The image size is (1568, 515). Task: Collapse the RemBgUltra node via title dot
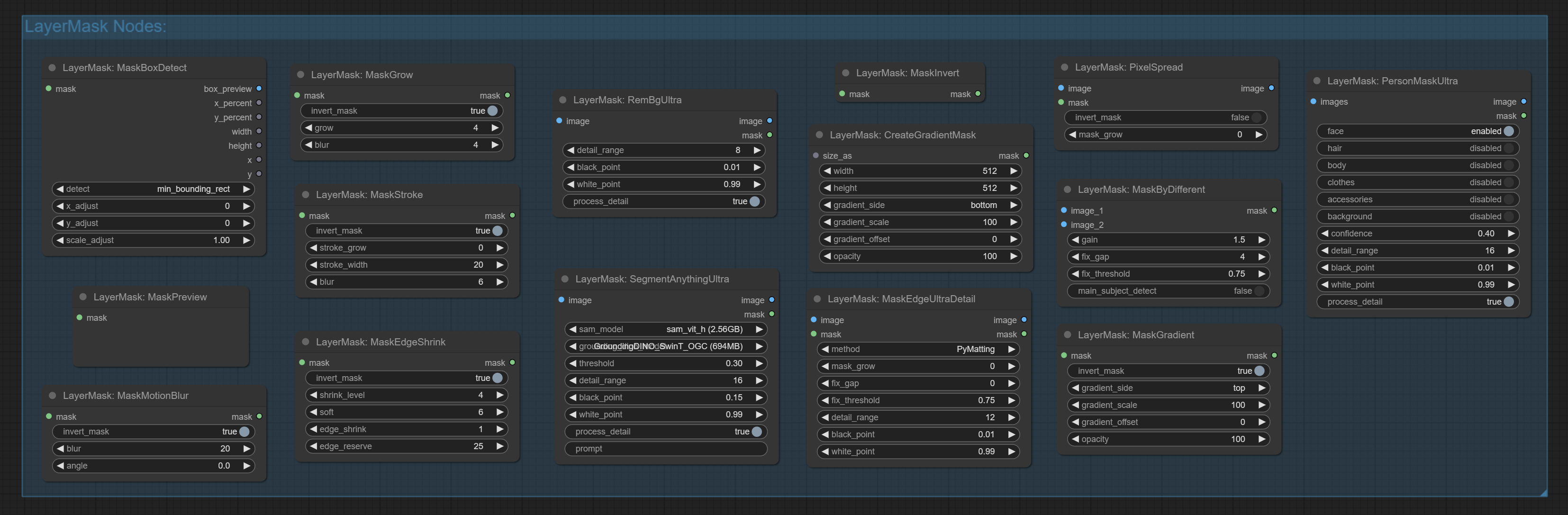562,100
